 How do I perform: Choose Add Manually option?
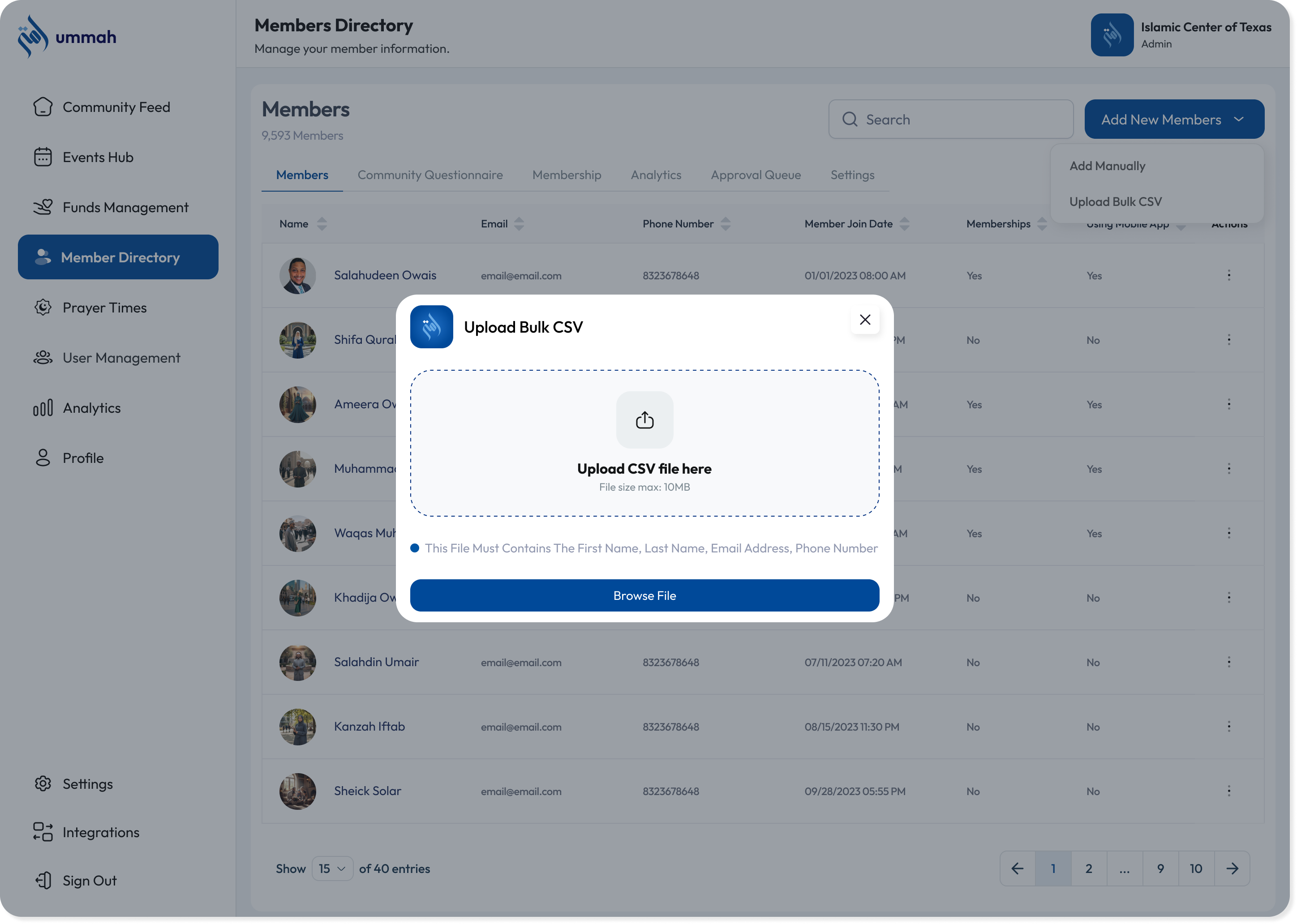point(1108,166)
